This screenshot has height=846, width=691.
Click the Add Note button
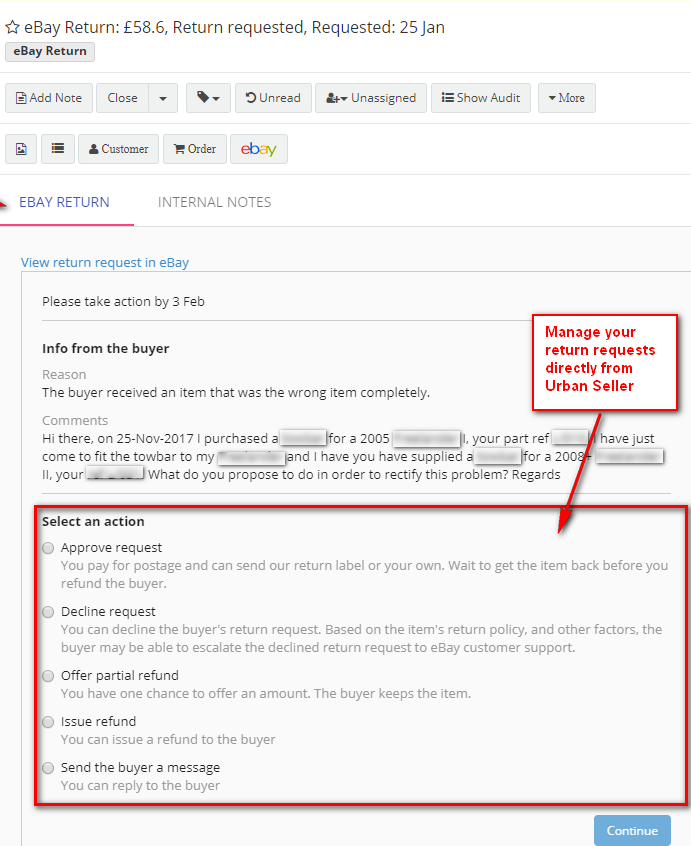tap(49, 98)
